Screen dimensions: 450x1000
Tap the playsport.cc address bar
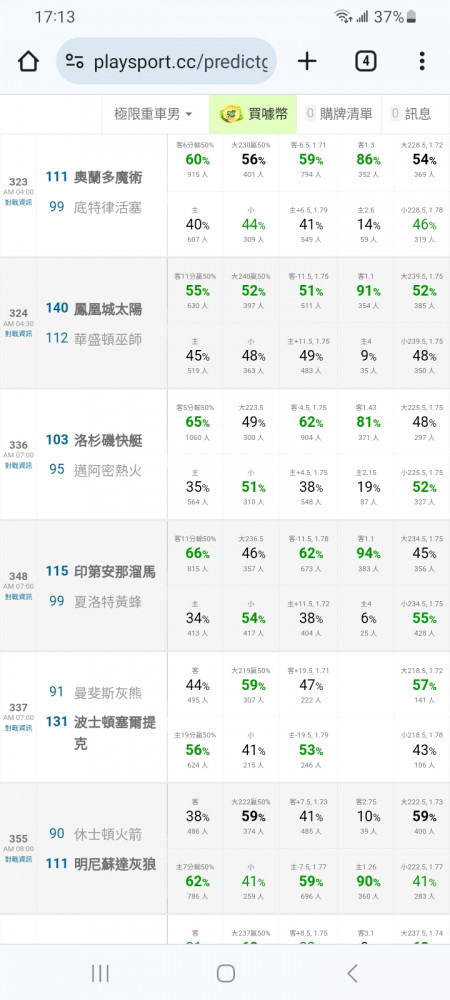pyautogui.click(x=167, y=61)
